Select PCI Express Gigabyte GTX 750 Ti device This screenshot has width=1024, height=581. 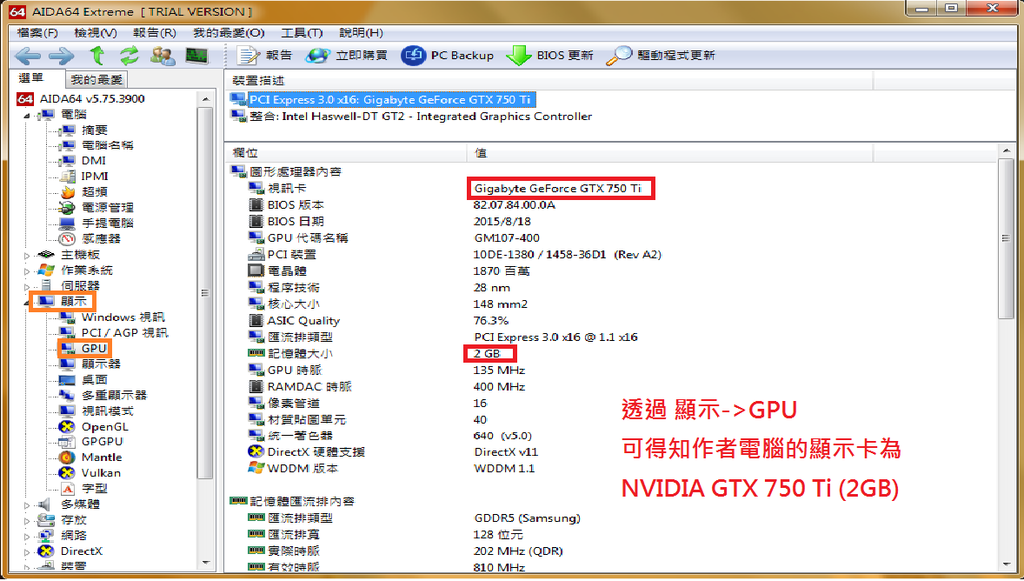(x=390, y=100)
